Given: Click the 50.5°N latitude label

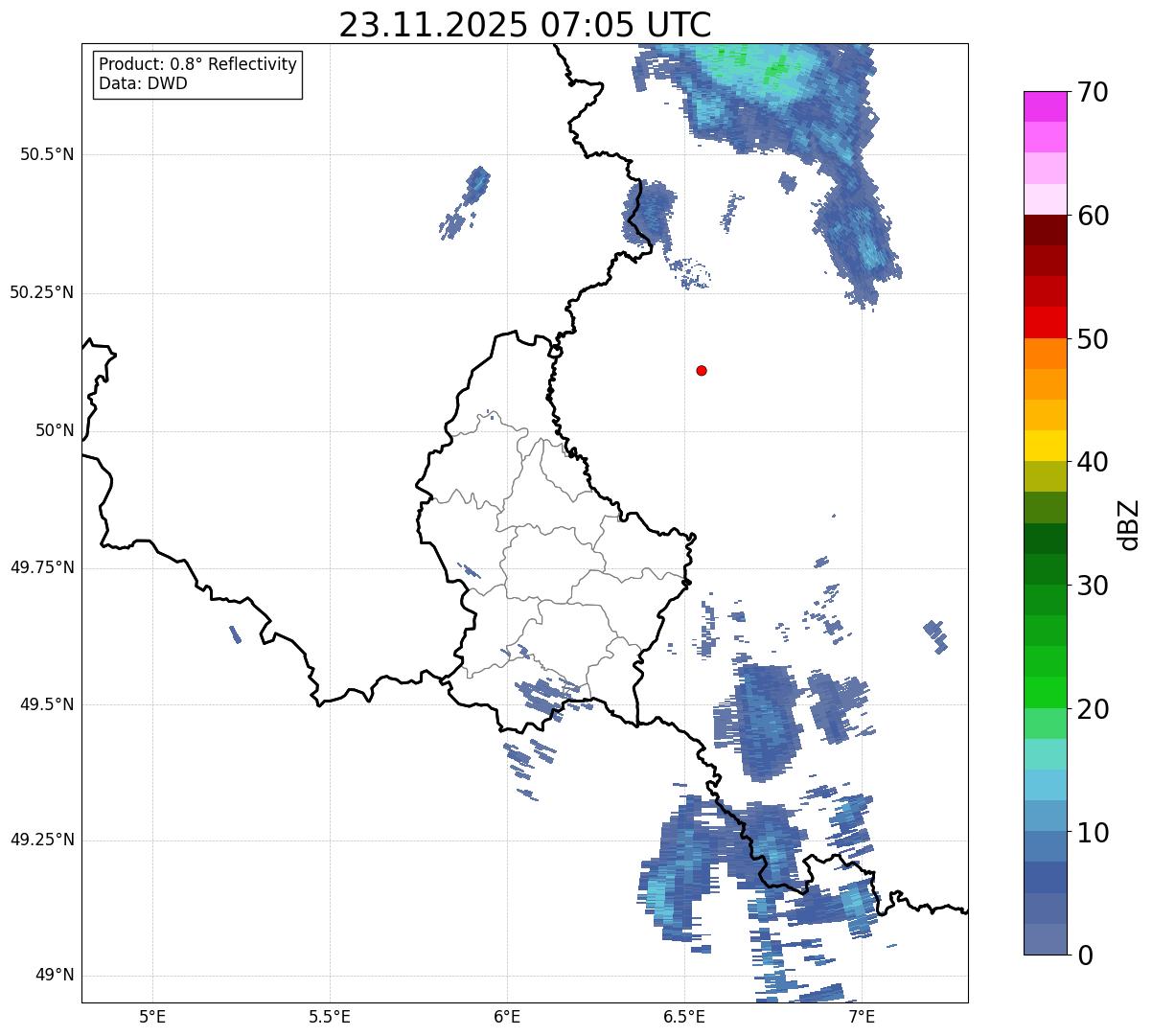Looking at the screenshot, I should (47, 154).
